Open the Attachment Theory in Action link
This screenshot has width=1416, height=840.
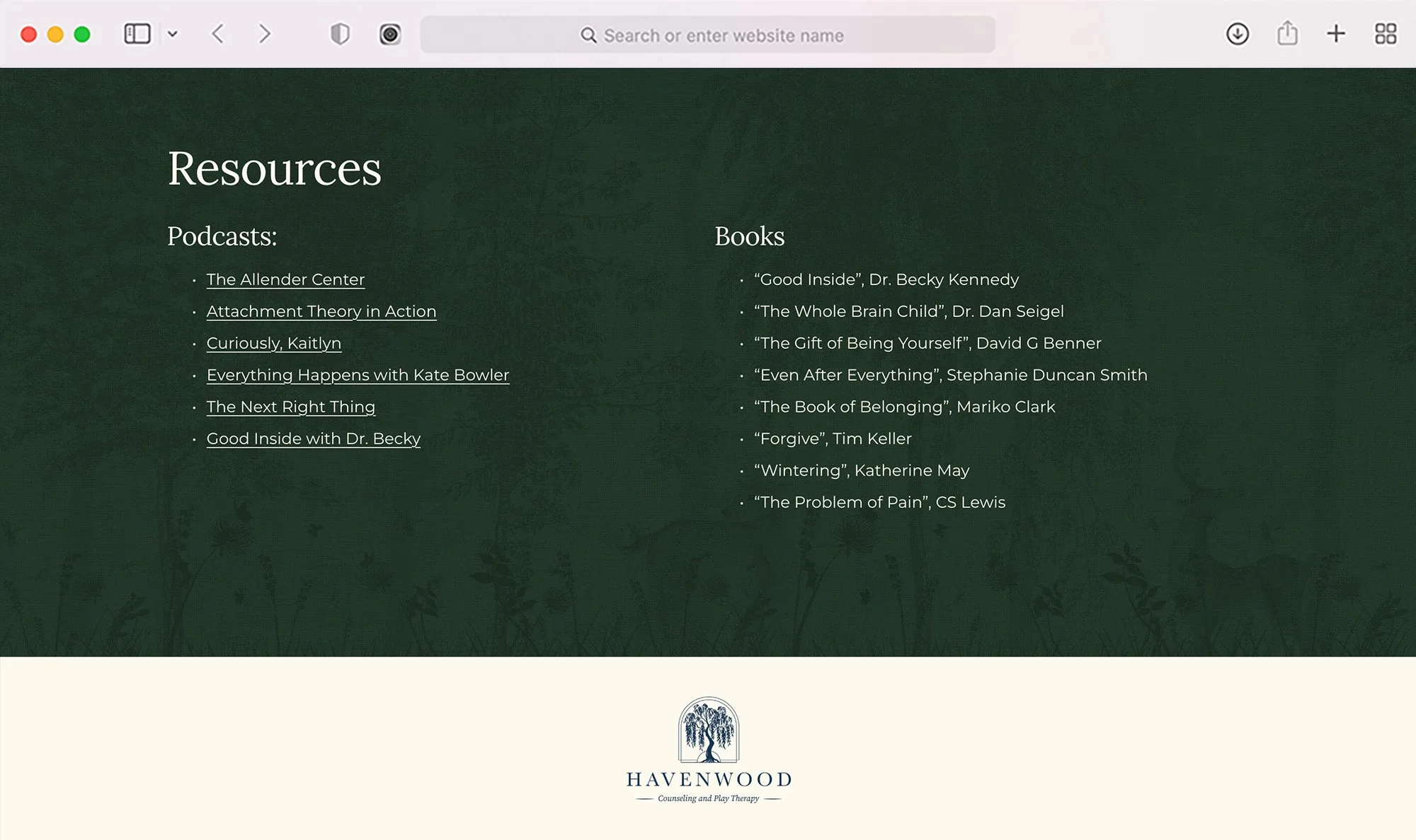(321, 311)
